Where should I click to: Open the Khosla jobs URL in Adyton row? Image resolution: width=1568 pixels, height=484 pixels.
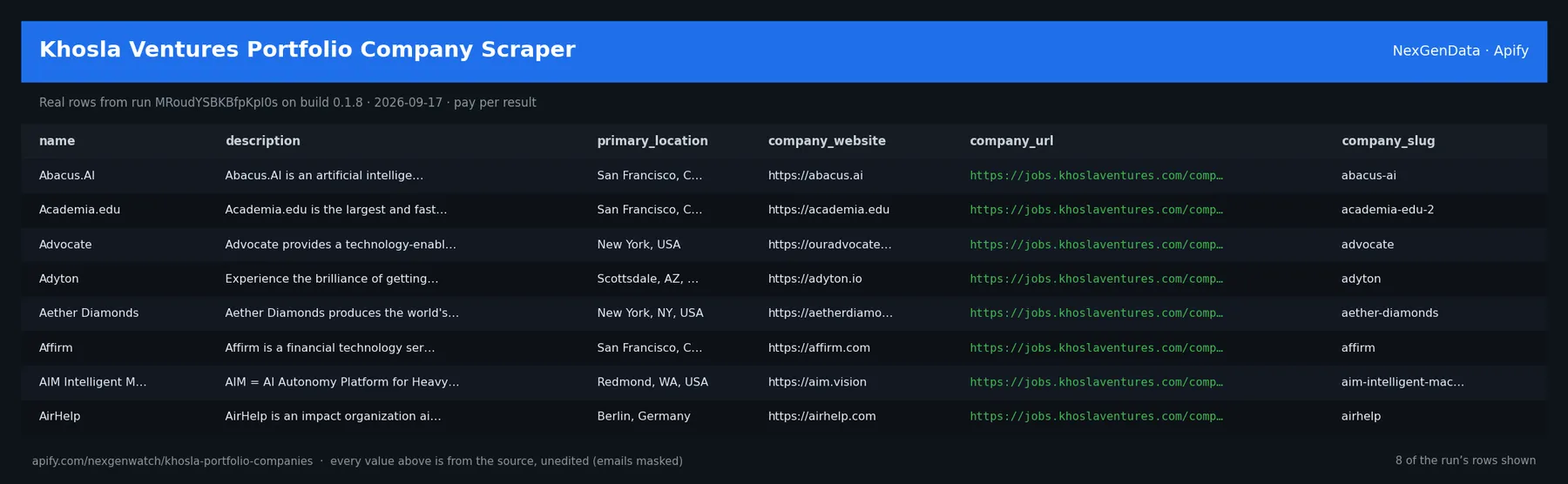tap(1096, 279)
